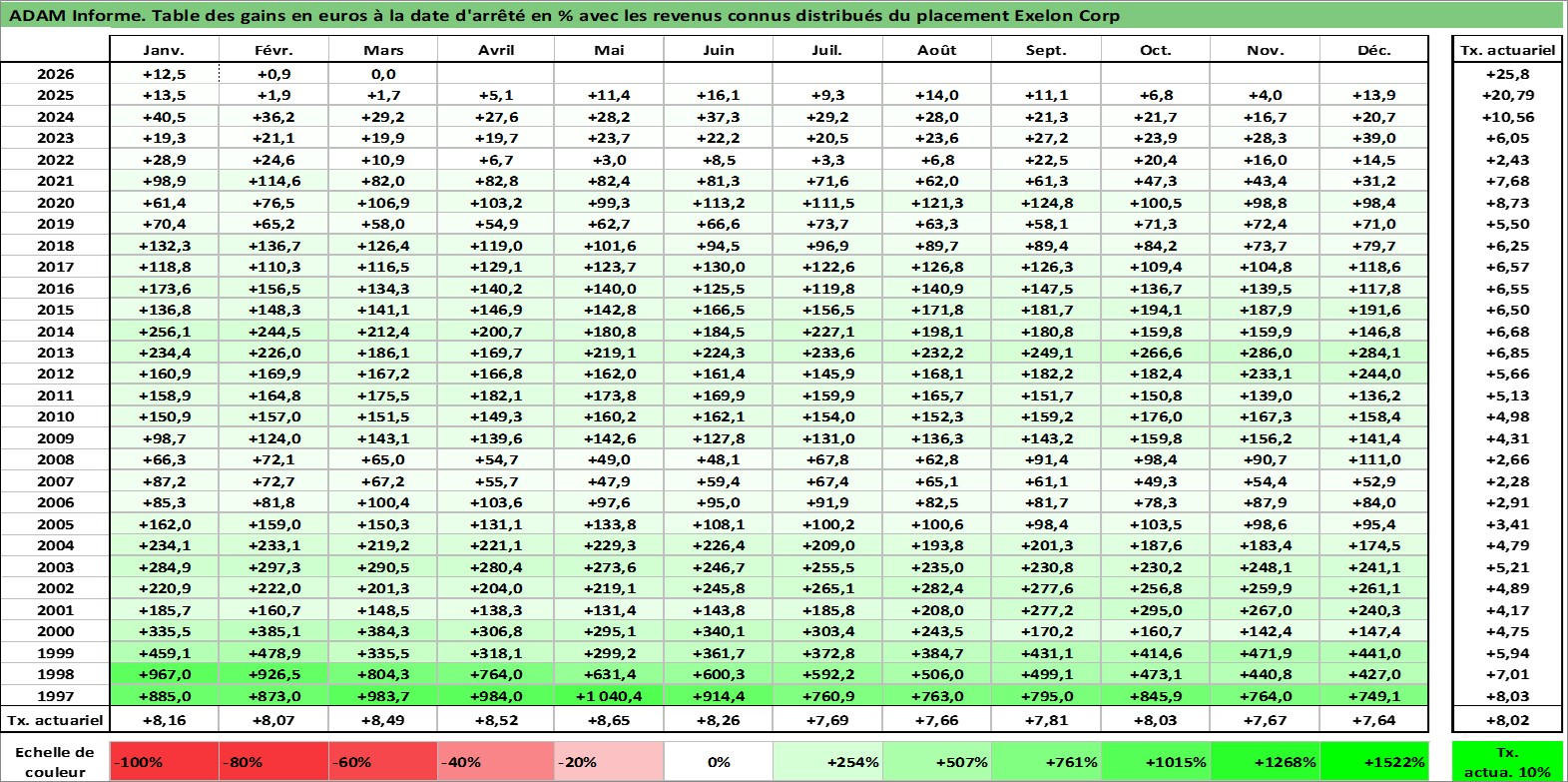This screenshot has width=1568, height=782.
Task: Click the -100% red color scale swatch
Action: (165, 761)
